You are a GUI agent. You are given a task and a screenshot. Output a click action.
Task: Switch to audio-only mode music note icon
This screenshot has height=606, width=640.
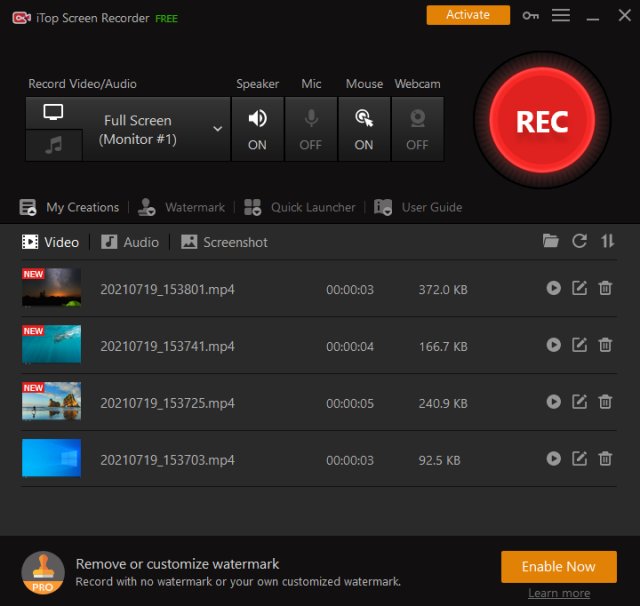tap(53, 145)
